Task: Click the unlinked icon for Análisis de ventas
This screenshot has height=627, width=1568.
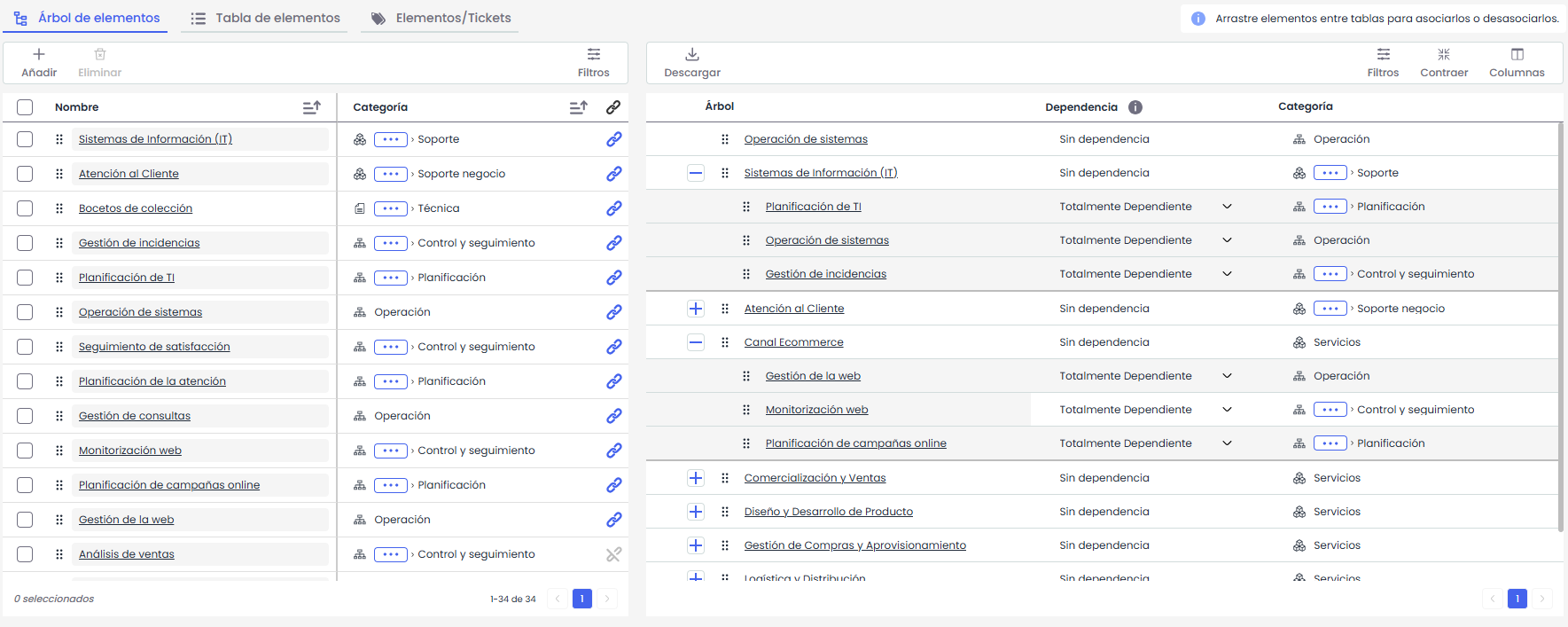Action: (613, 554)
